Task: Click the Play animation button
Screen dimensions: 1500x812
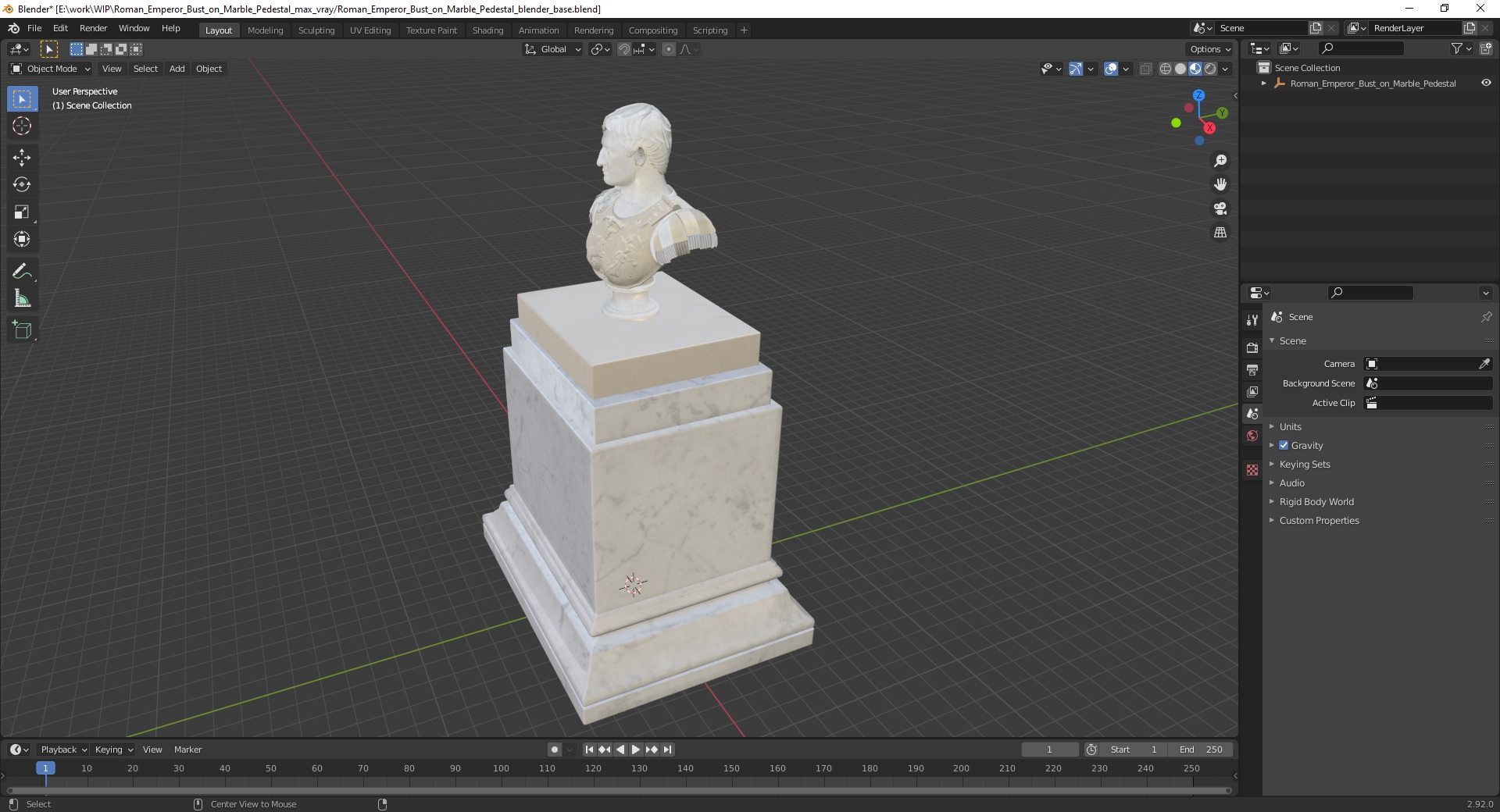Action: [636, 750]
